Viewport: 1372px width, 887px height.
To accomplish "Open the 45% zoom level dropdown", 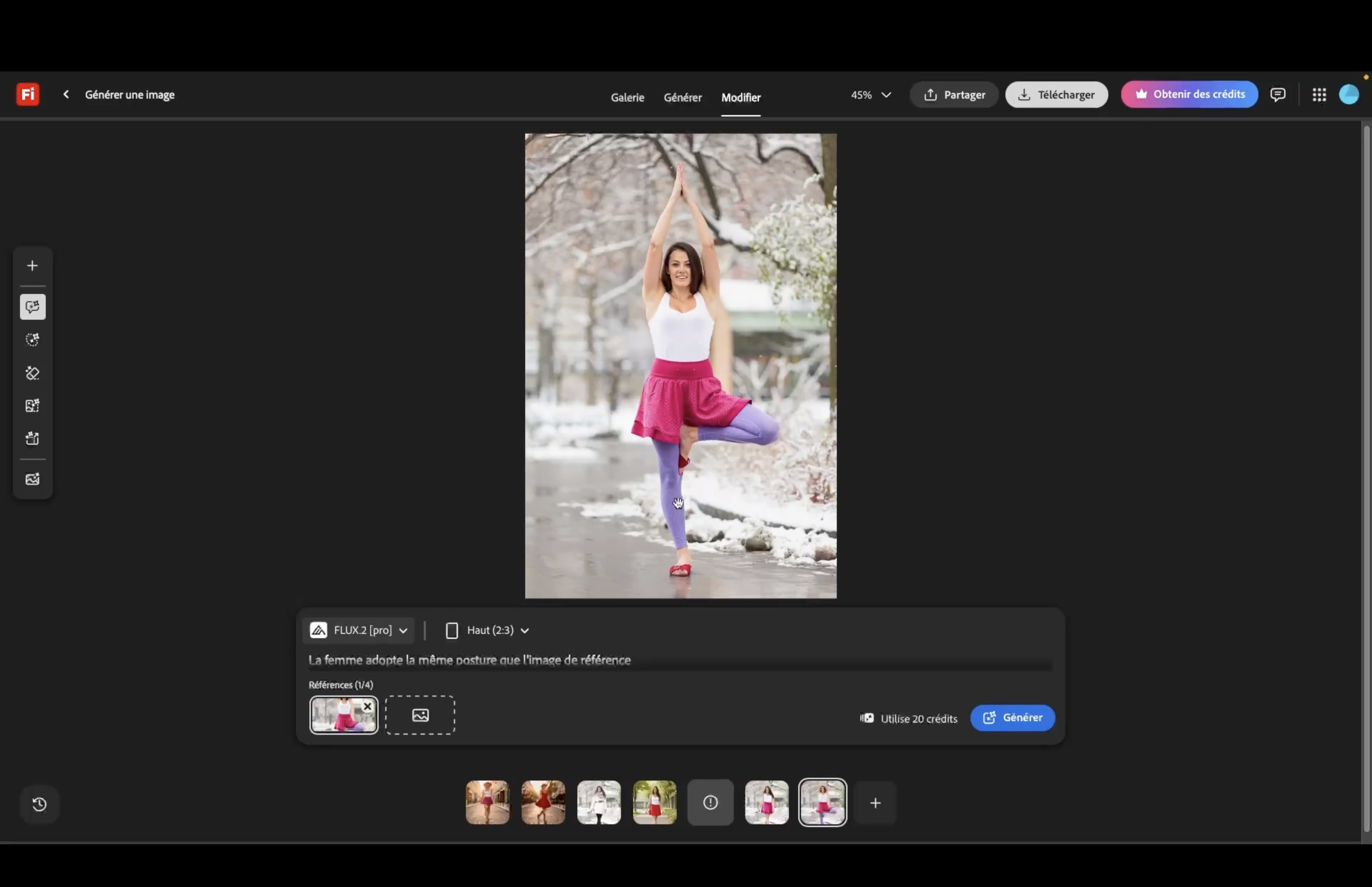I will click(871, 94).
